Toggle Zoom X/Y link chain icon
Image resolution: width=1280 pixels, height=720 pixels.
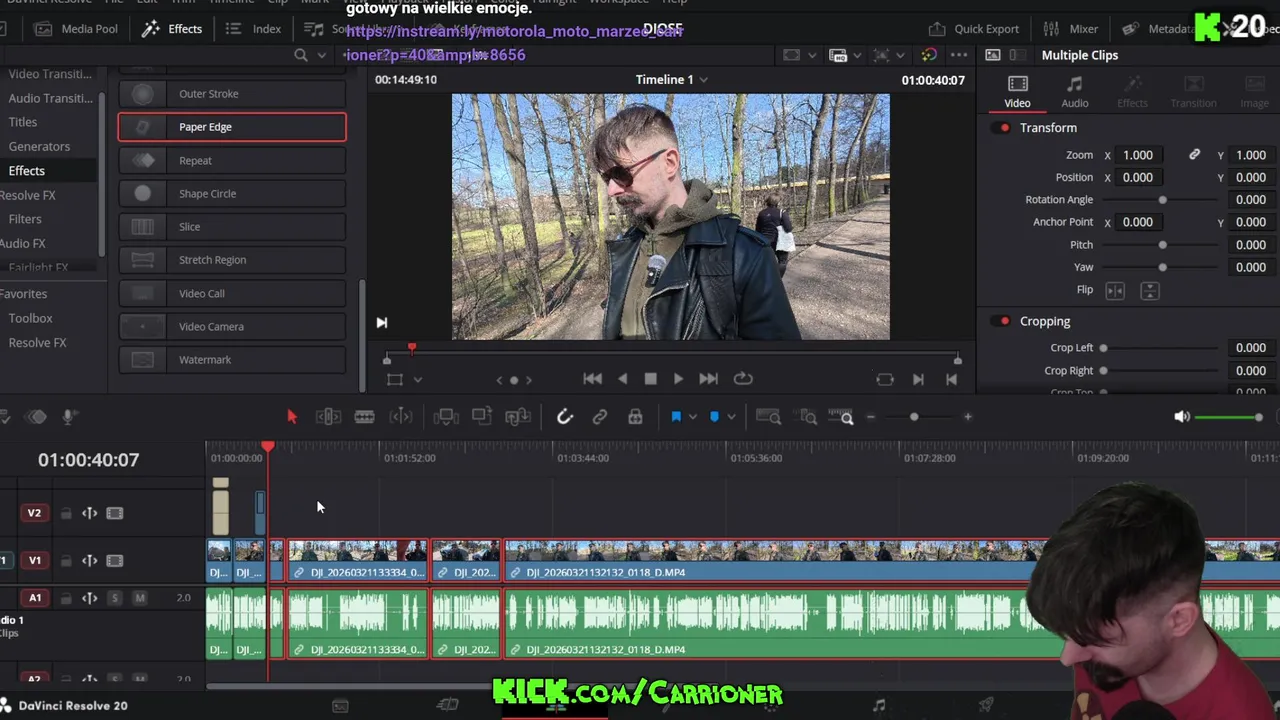click(x=1194, y=155)
